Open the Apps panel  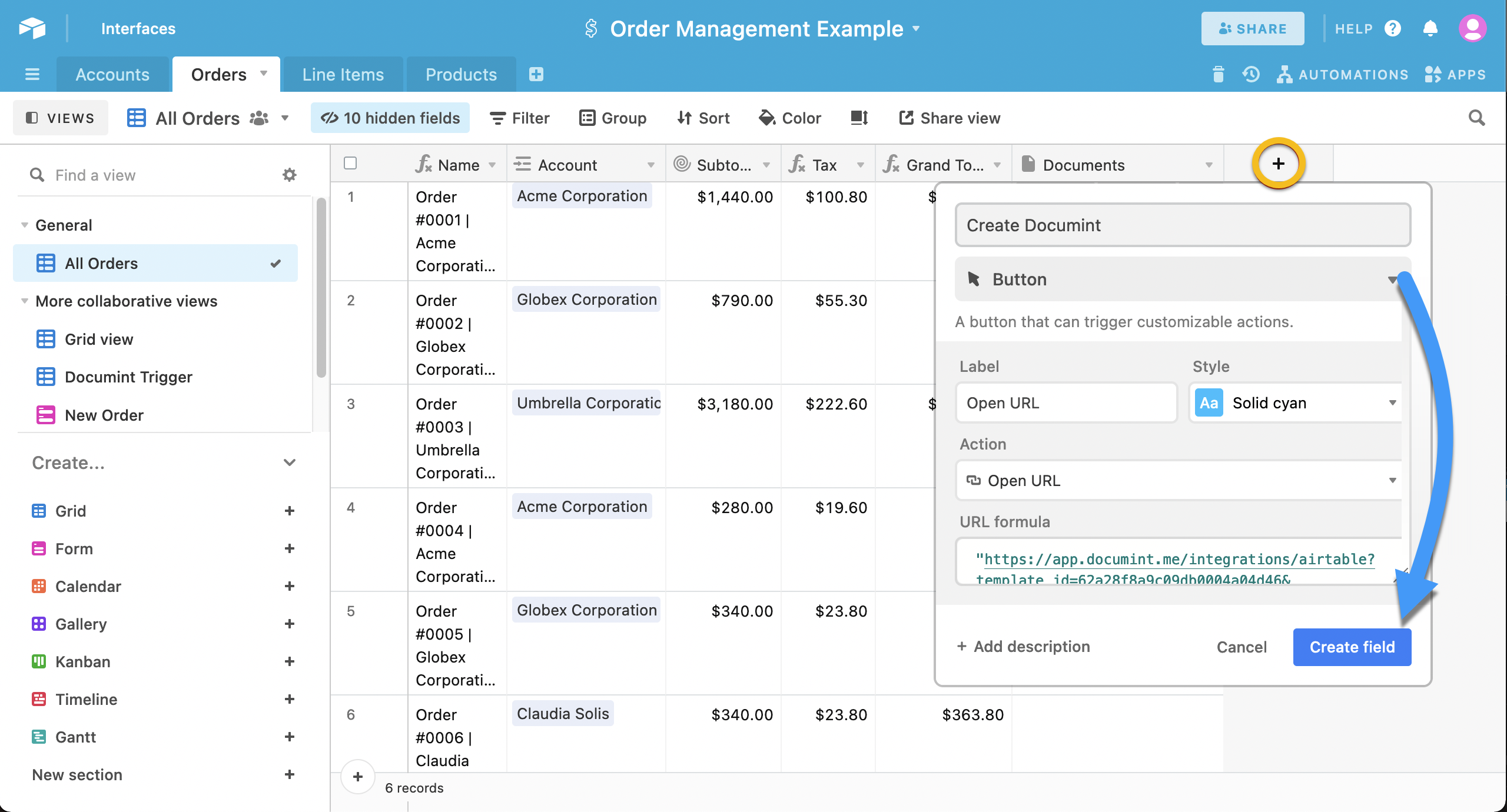[1455, 74]
